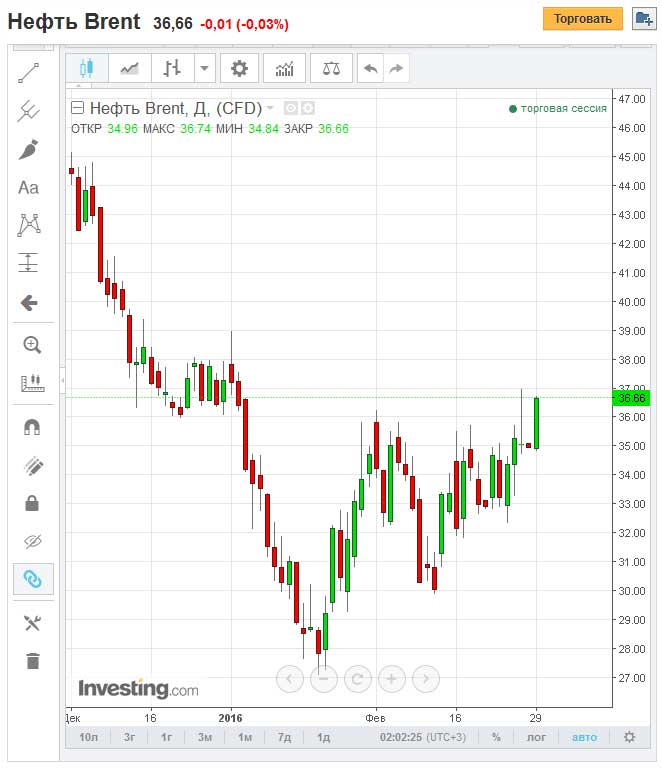Toggle the лог logarithmic scale
The width and height of the screenshot is (662, 769).
point(536,737)
